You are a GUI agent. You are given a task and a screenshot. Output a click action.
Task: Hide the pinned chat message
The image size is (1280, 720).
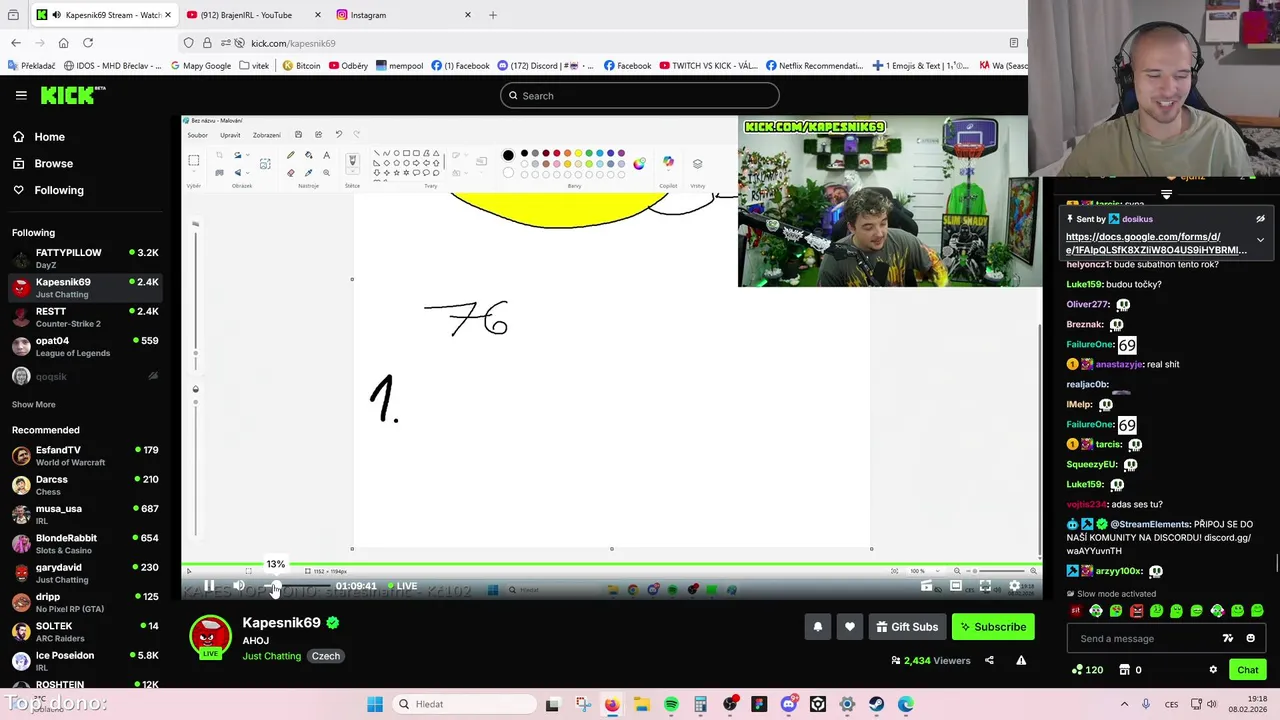(1261, 219)
